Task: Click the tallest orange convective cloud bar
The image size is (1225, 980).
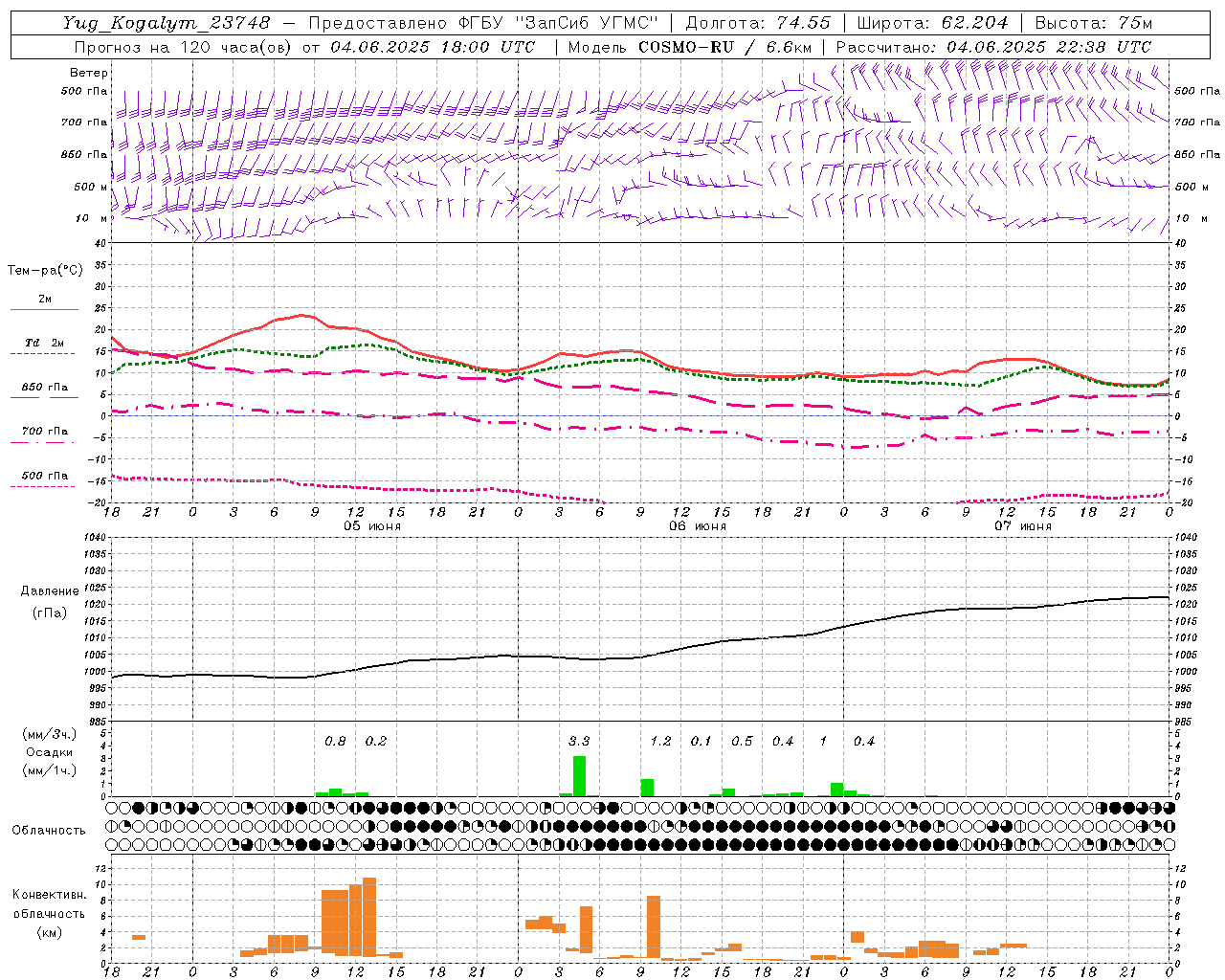Action: point(369,916)
